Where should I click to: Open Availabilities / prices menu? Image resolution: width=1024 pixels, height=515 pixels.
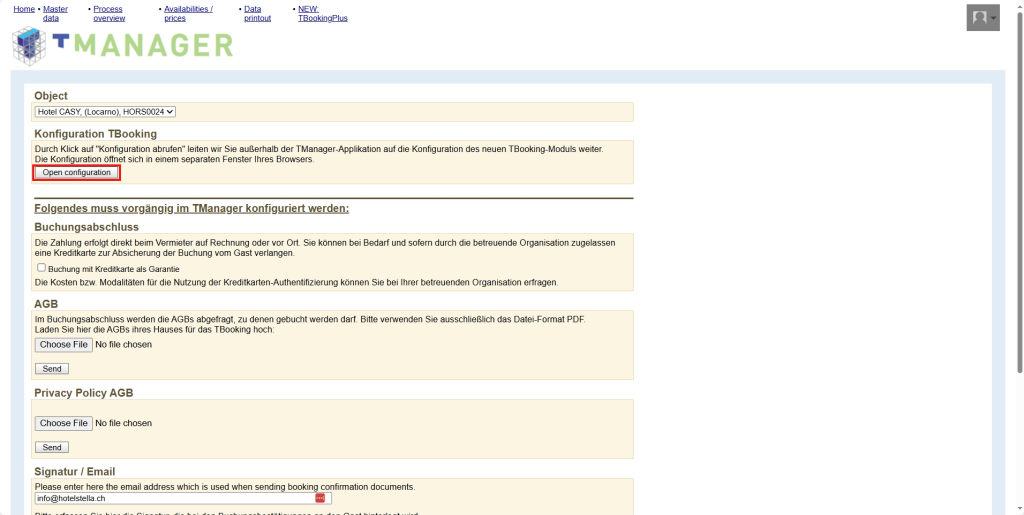click(188, 14)
